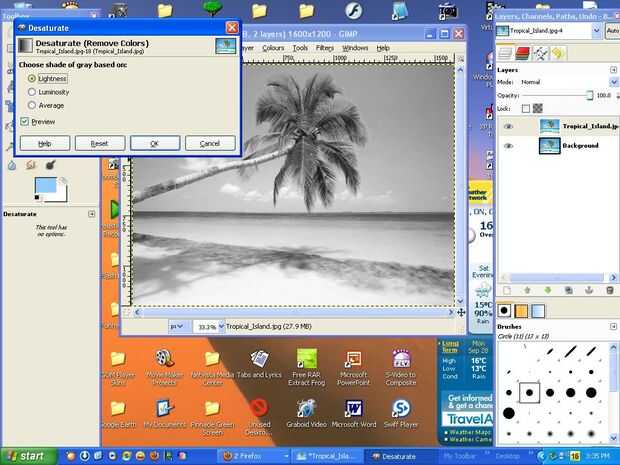Open the Free RAR Extract Frog icon

tap(307, 367)
